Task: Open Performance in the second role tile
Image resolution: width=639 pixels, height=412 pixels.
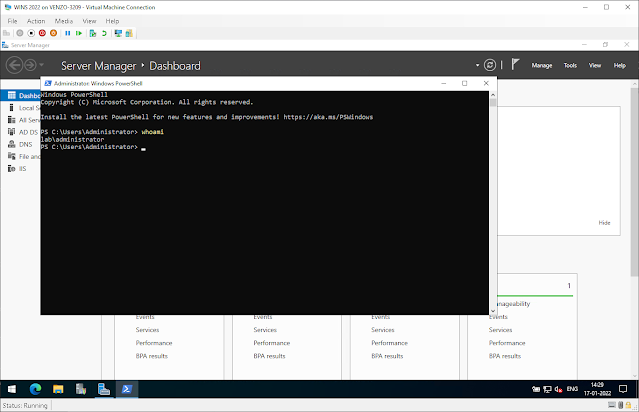Action: (x=272, y=343)
